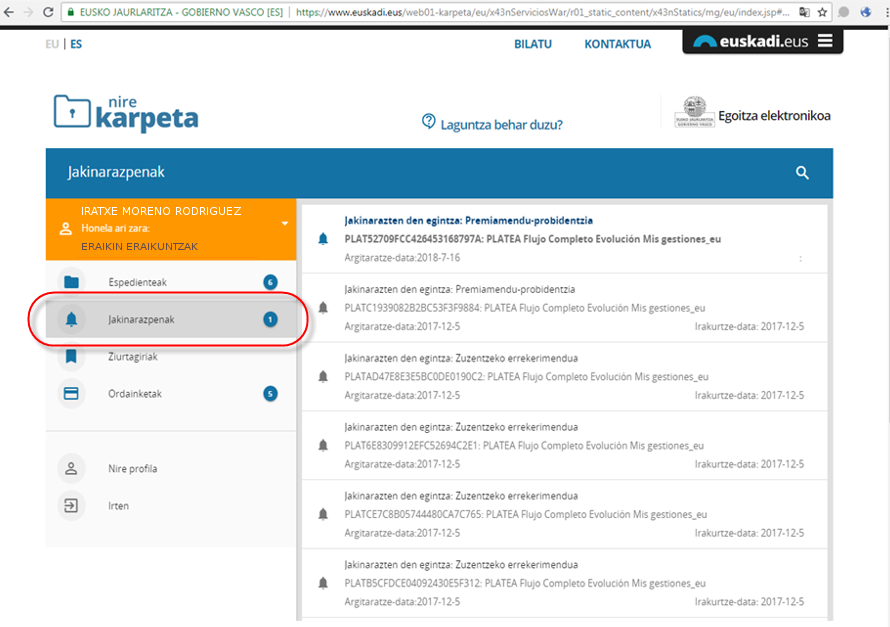This screenshot has width=890, height=627.
Task: Open the Ordainketak menu item
Action: click(134, 393)
